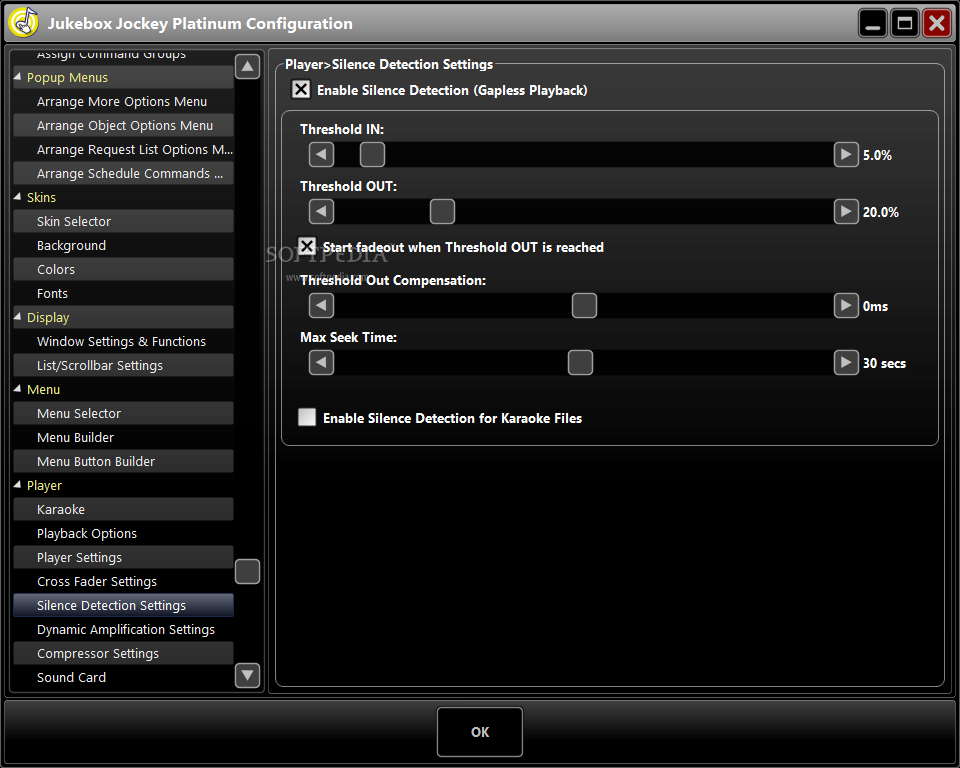Disable Silence Detection (Gapless Playback) checkbox
This screenshot has height=768, width=960.
pyautogui.click(x=301, y=89)
